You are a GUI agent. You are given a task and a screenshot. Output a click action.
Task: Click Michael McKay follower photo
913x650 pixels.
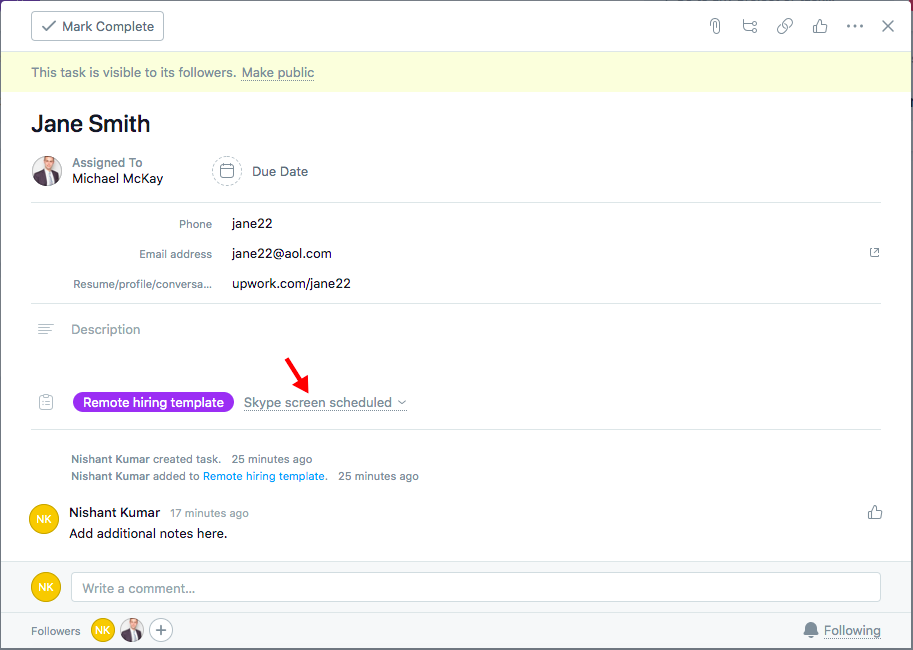(x=132, y=630)
